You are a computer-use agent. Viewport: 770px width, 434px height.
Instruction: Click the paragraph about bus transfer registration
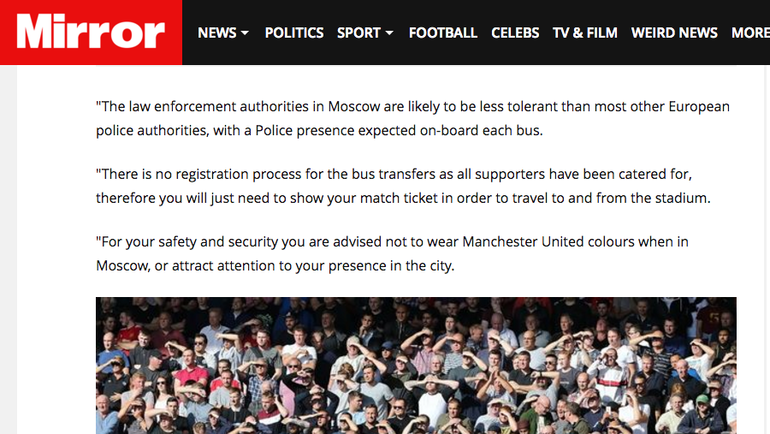[x=403, y=186]
